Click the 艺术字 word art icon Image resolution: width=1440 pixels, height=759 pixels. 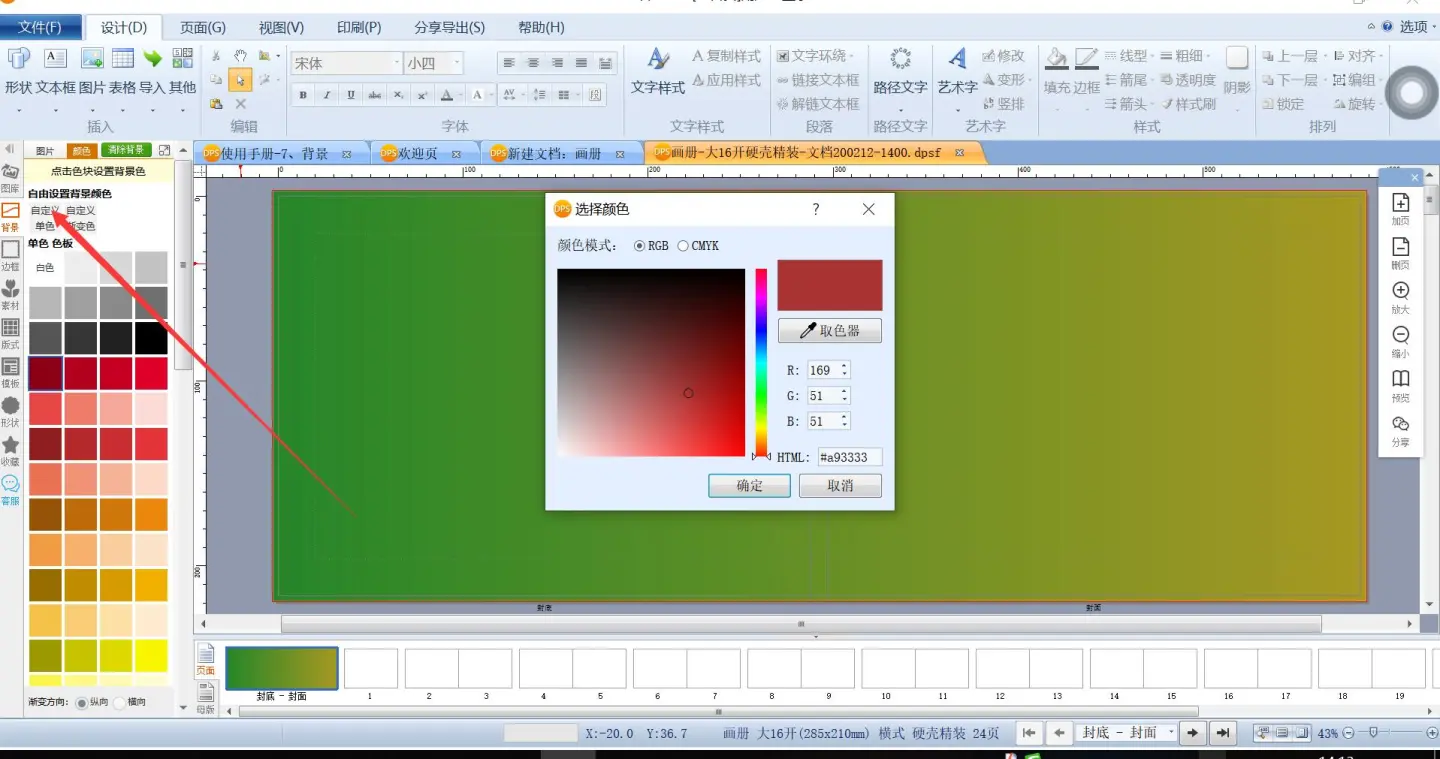coord(957,70)
